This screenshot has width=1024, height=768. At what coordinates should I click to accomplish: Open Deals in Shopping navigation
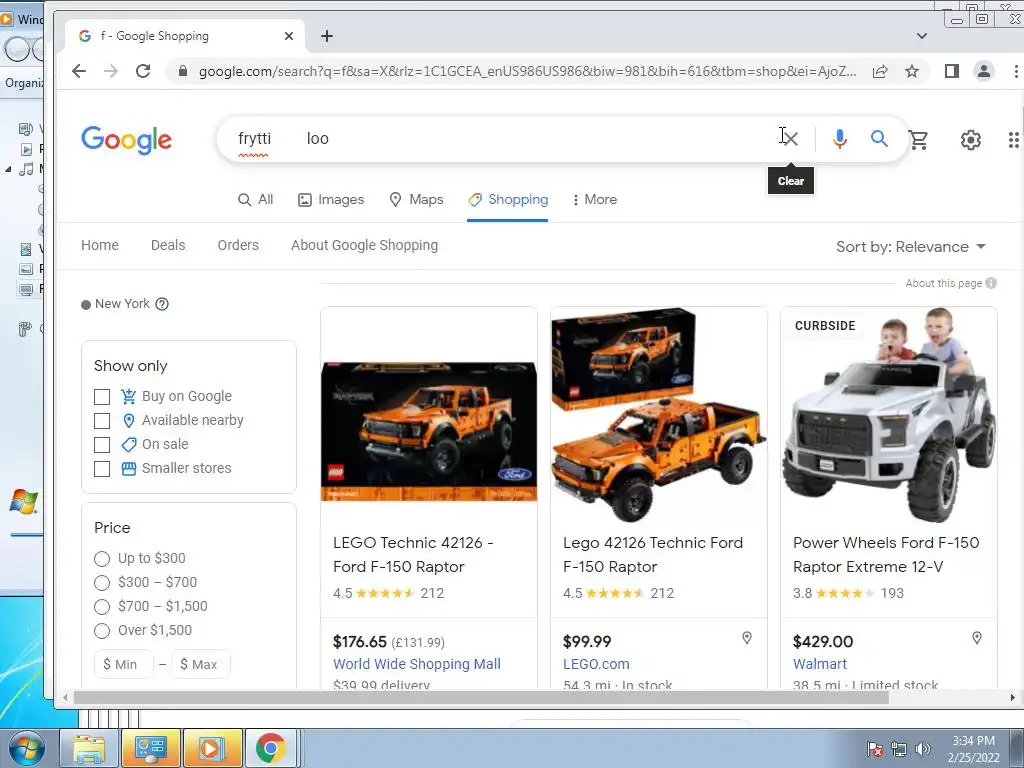click(x=168, y=245)
